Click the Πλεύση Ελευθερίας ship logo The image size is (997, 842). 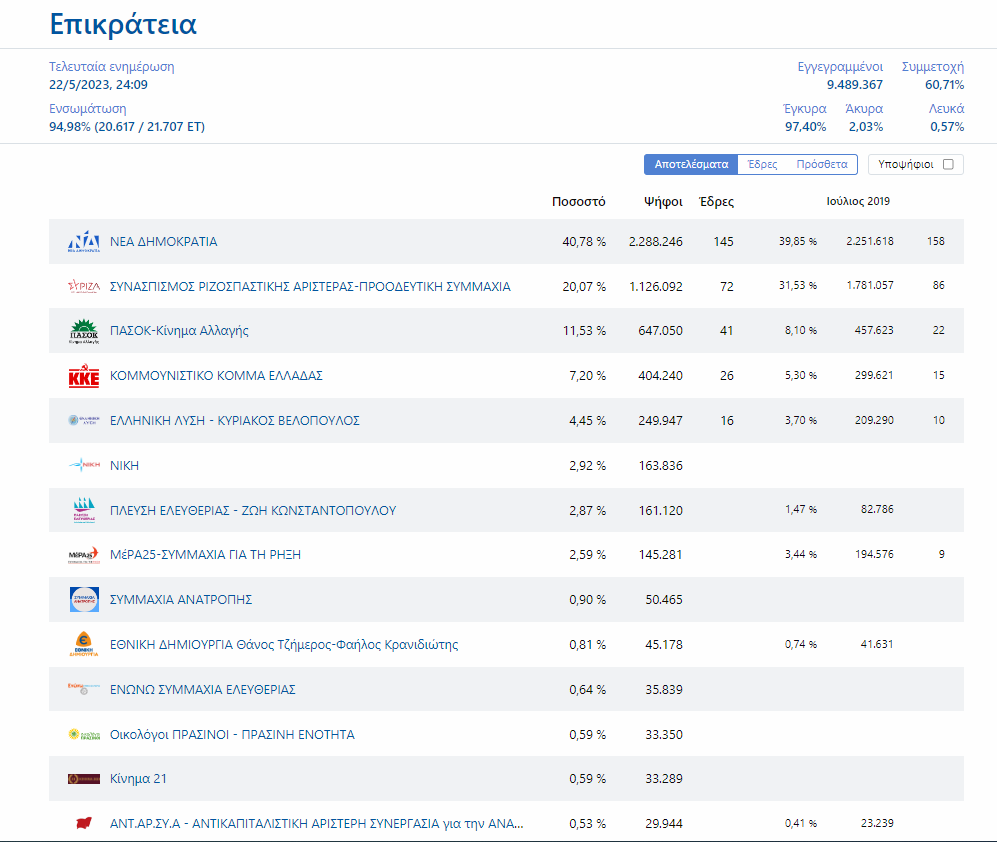(x=84, y=511)
